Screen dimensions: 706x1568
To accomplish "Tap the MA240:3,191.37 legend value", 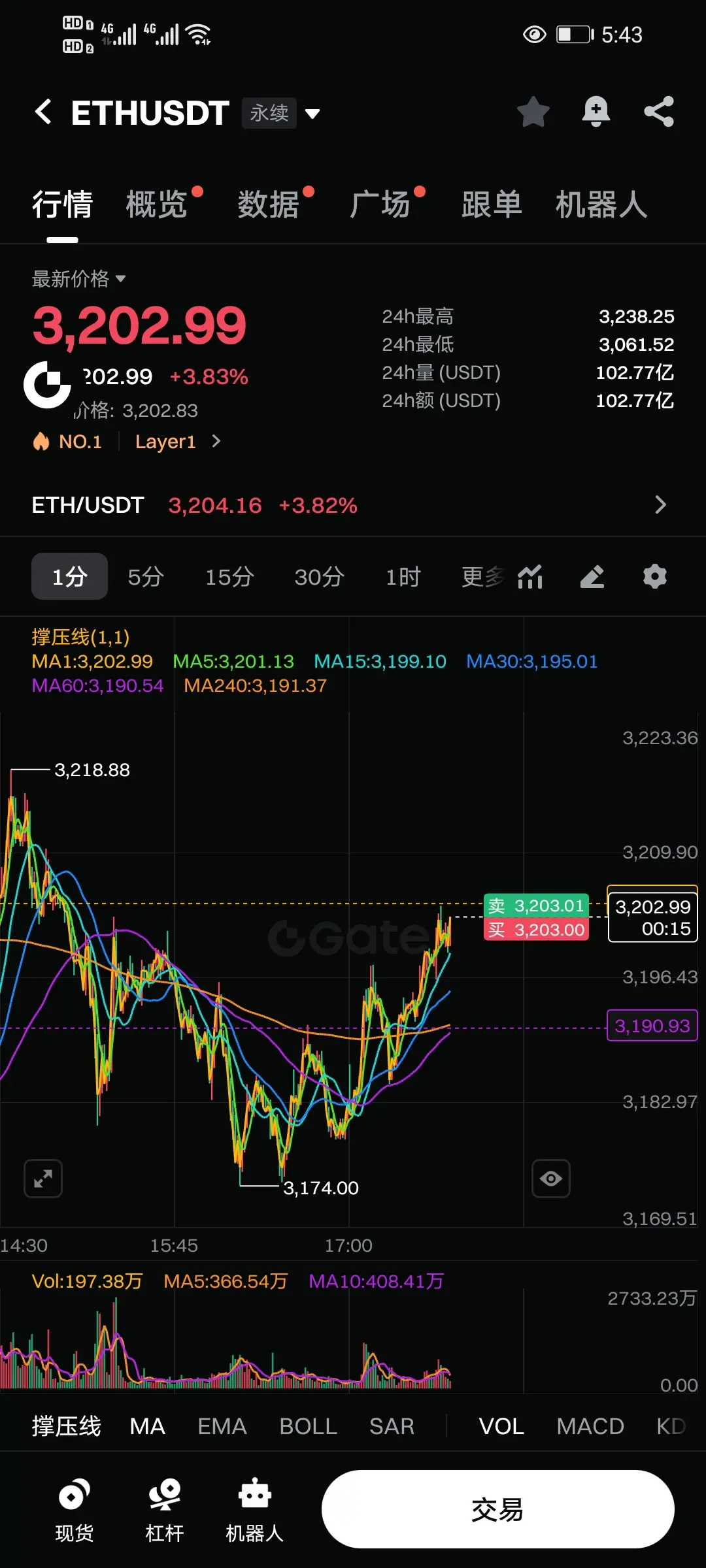I will (x=255, y=685).
